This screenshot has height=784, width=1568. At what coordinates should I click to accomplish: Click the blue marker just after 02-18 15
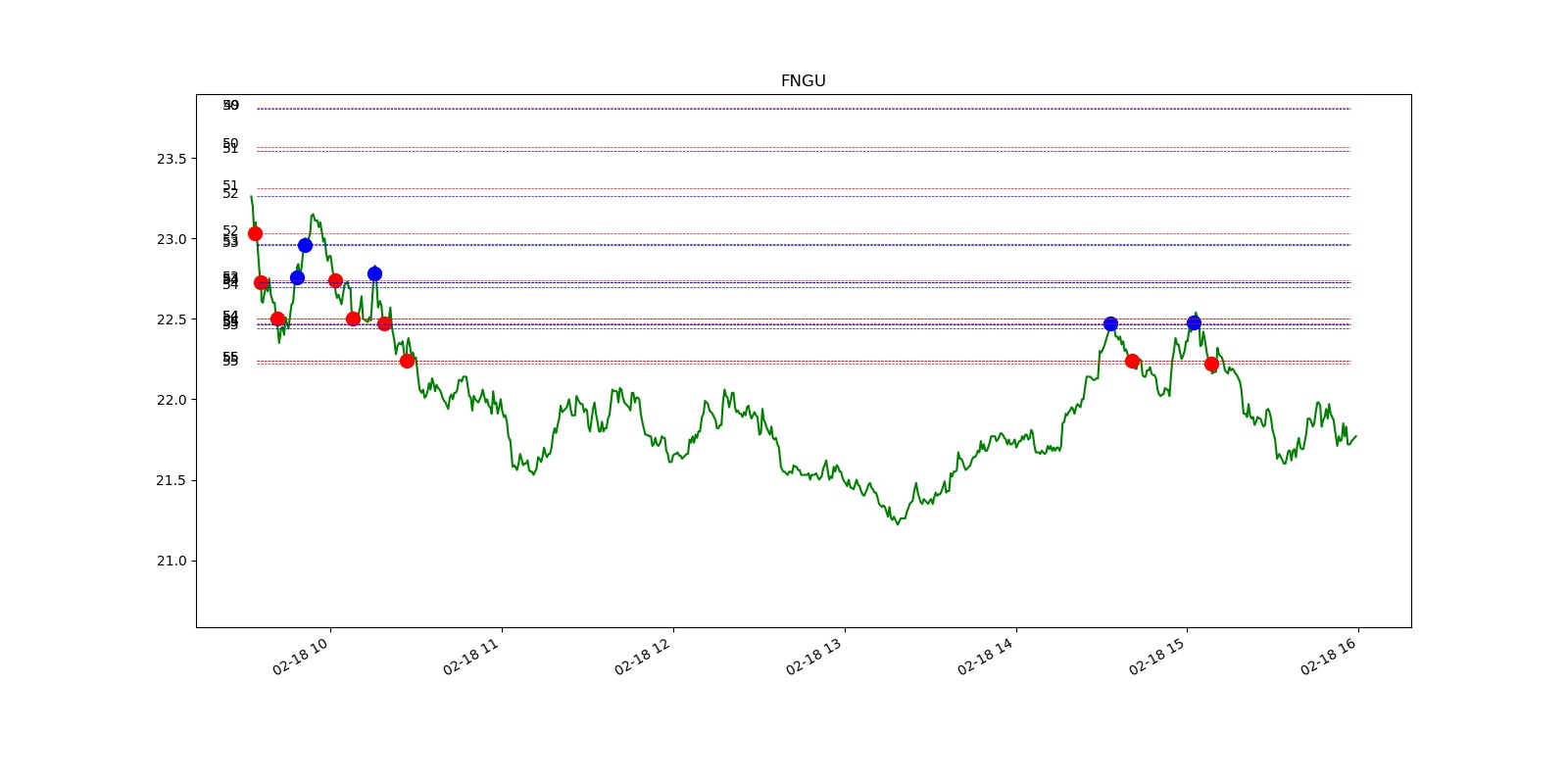(x=1194, y=322)
